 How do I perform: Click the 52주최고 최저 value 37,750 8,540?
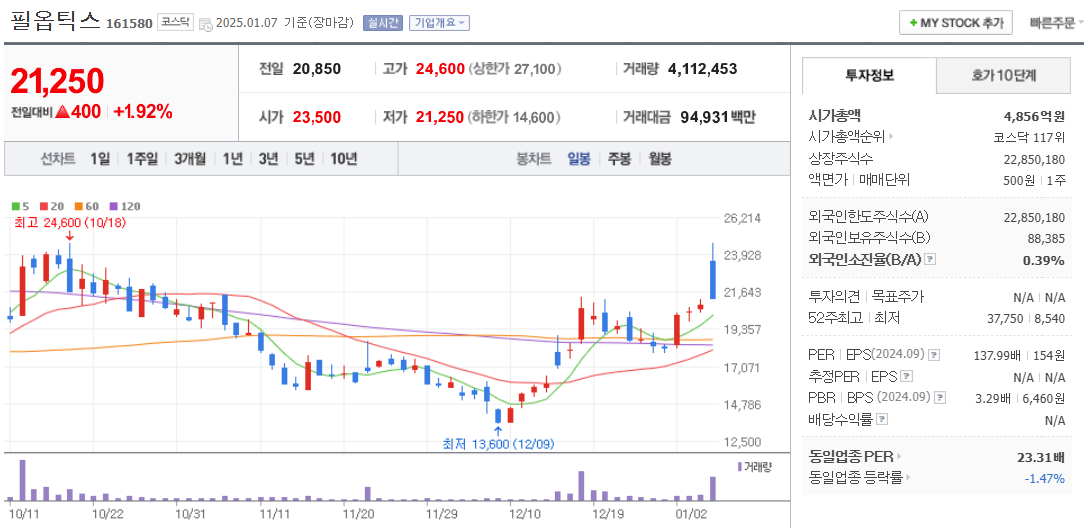[x=1023, y=318]
